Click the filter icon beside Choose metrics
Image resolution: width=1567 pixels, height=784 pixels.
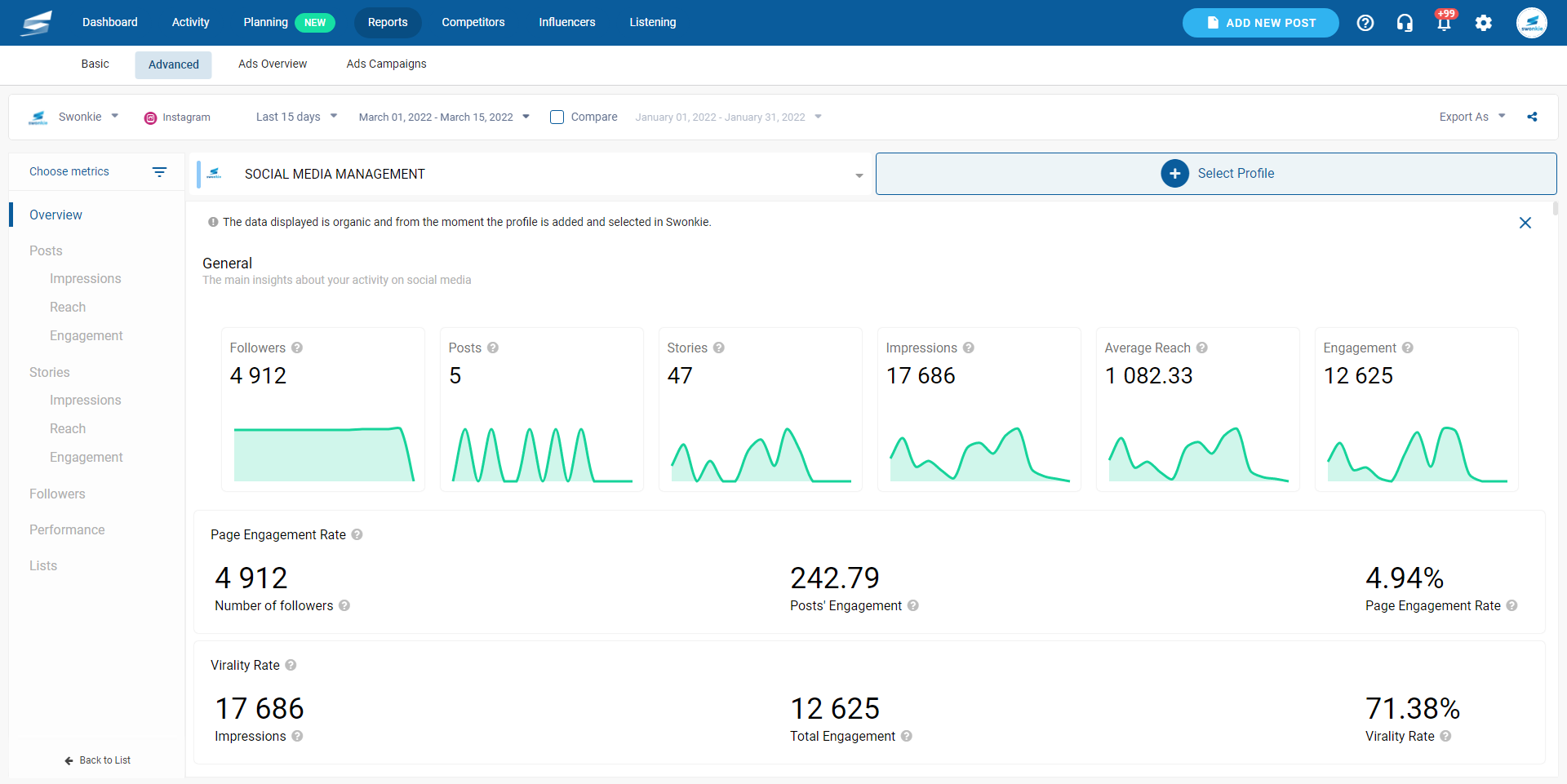click(x=159, y=171)
